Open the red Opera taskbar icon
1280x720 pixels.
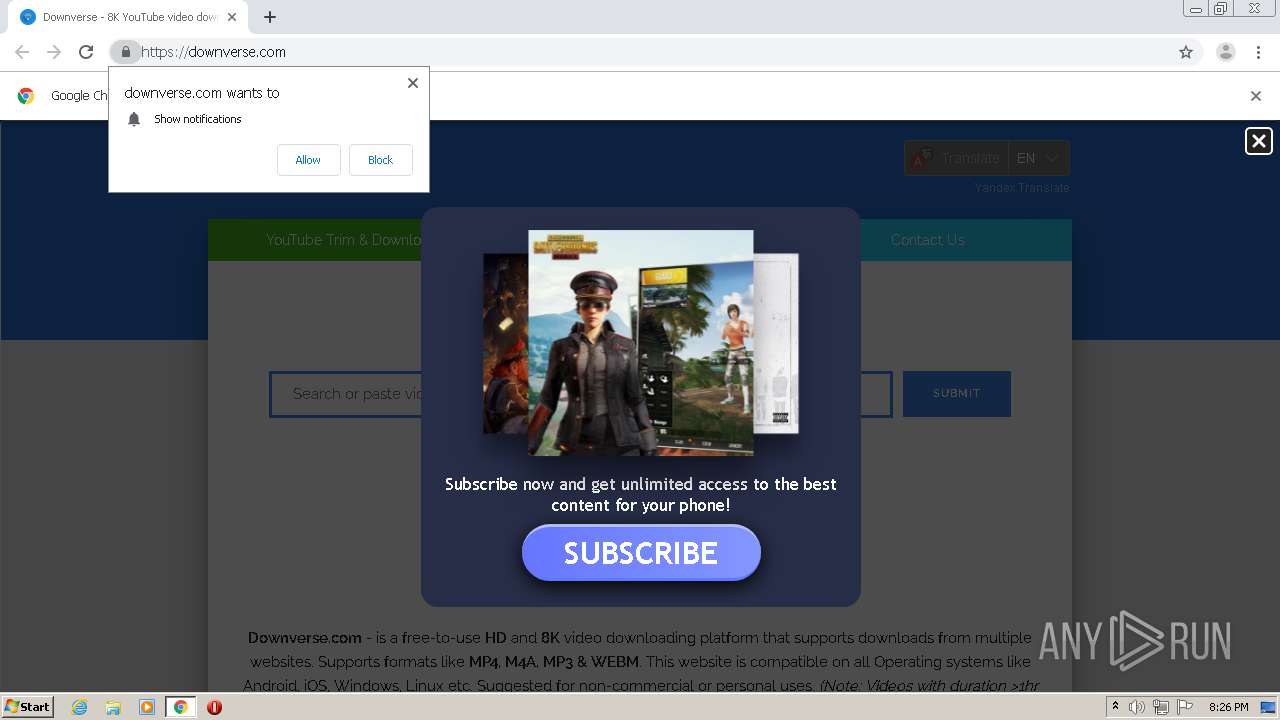(214, 707)
